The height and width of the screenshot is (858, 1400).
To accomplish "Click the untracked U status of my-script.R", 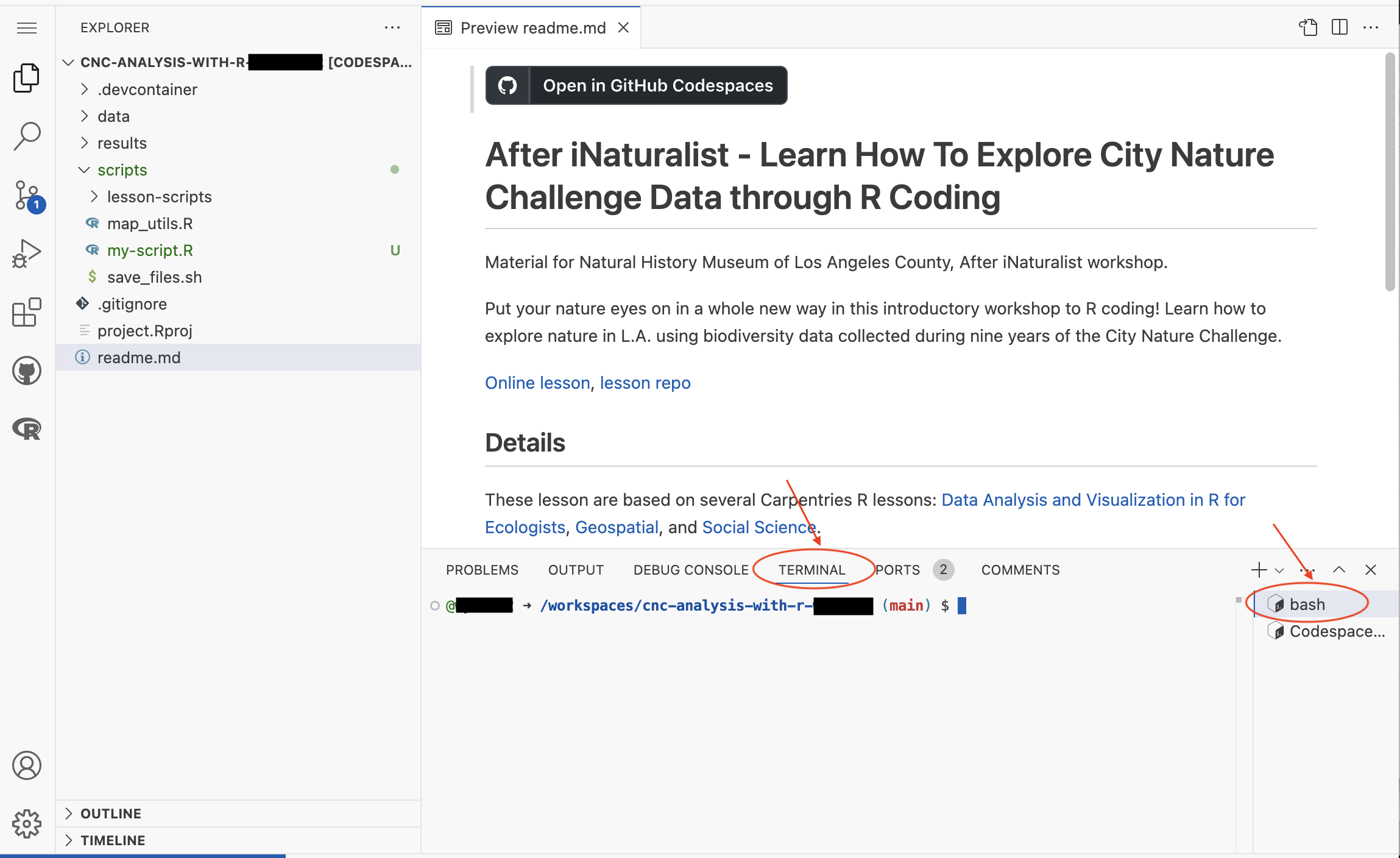I will (395, 250).
